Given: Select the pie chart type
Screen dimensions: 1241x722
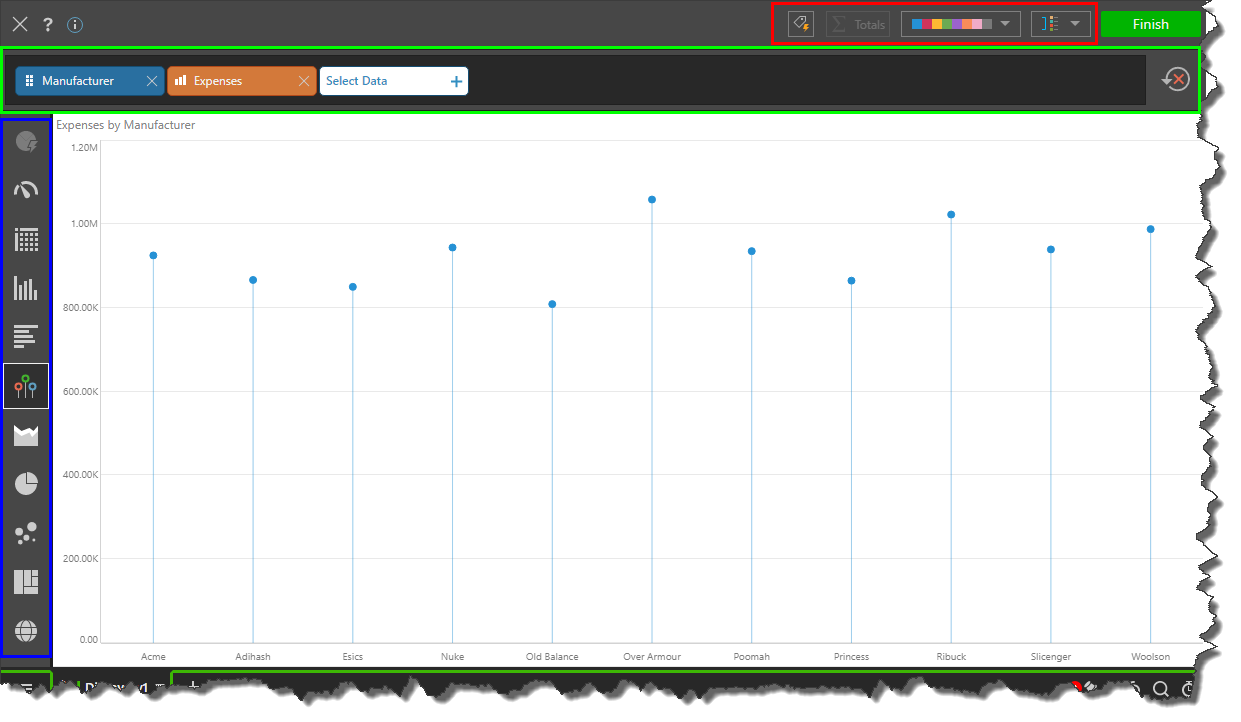Looking at the screenshot, I should click(x=26, y=484).
